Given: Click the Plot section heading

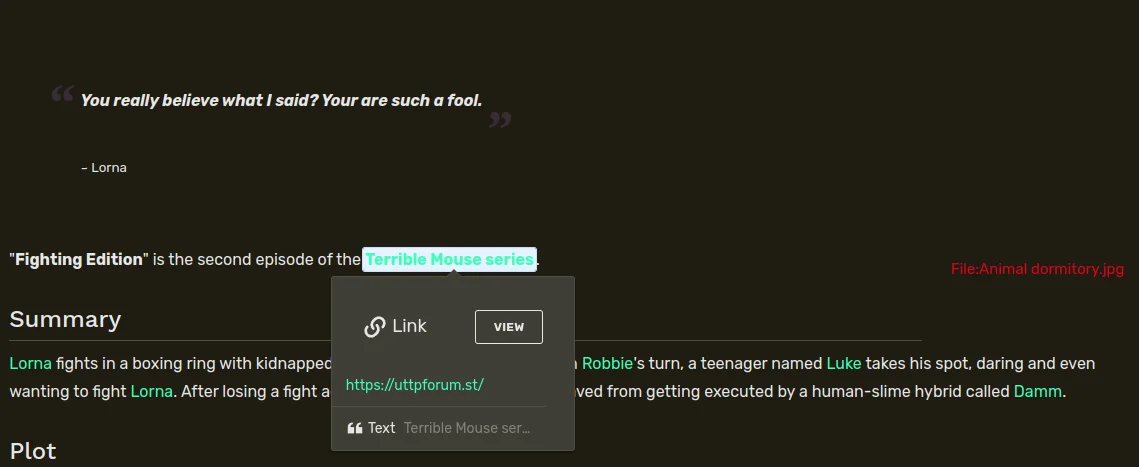Looking at the screenshot, I should [33, 451].
